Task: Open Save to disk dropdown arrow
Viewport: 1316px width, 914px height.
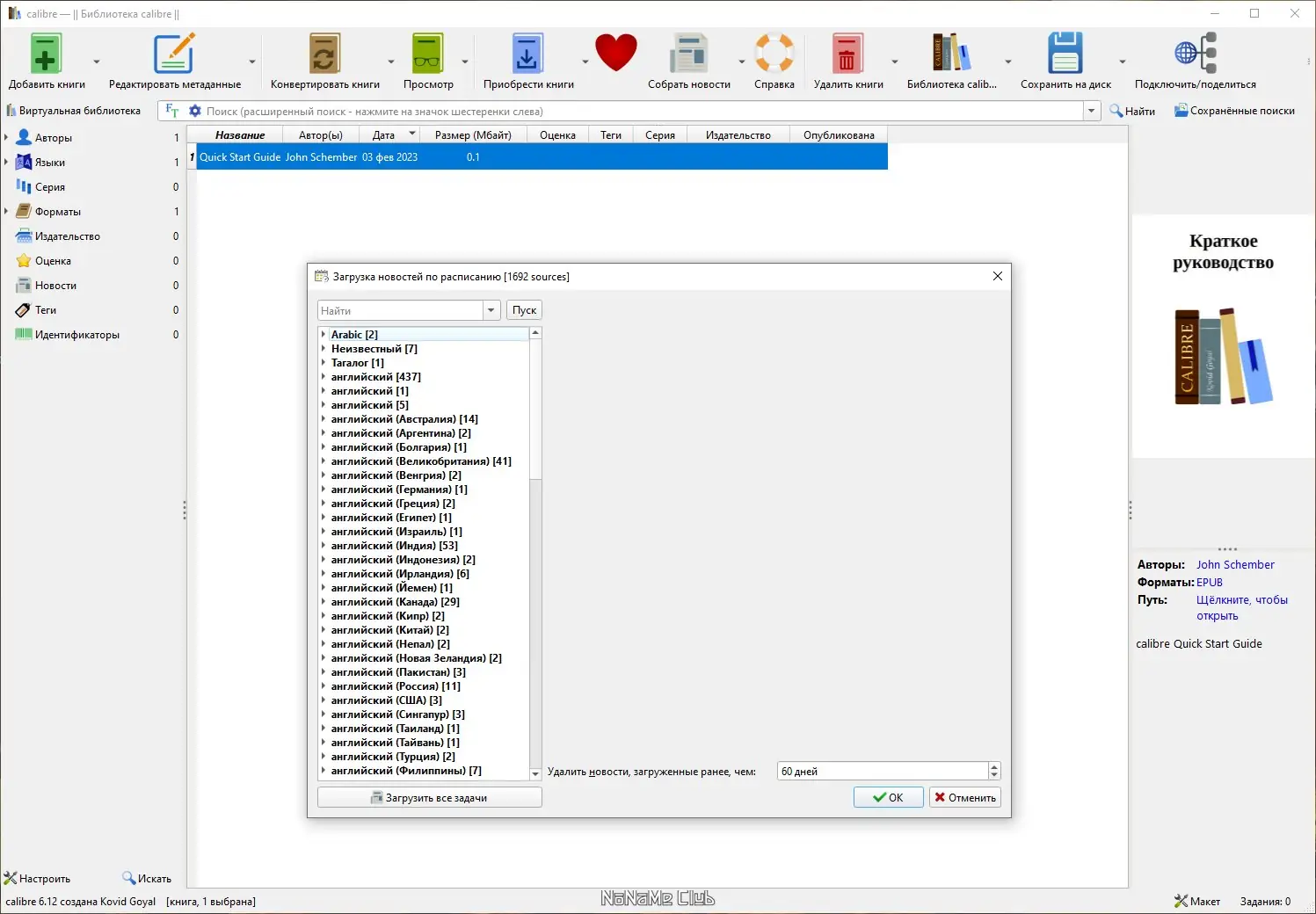Action: tap(1122, 62)
